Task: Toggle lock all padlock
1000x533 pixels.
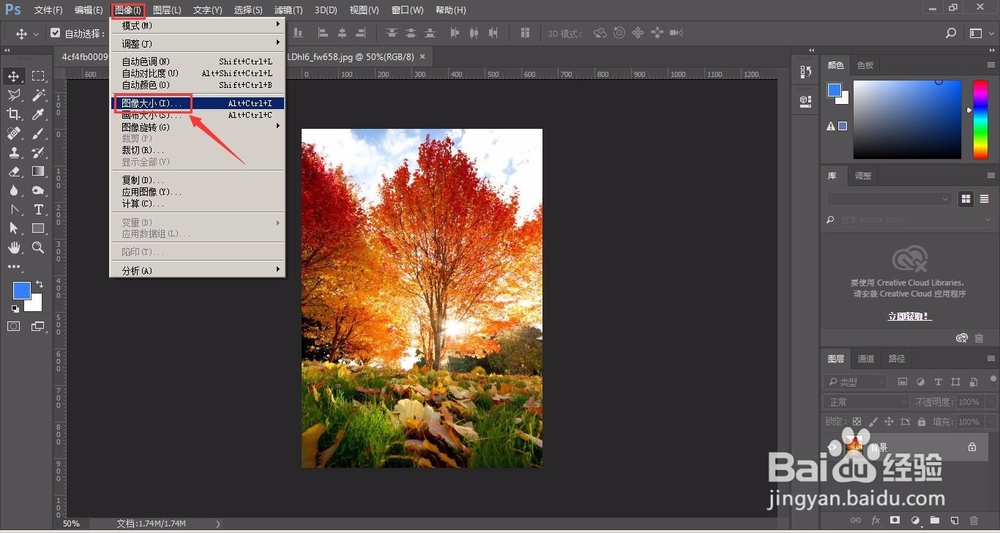Action: [x=922, y=421]
